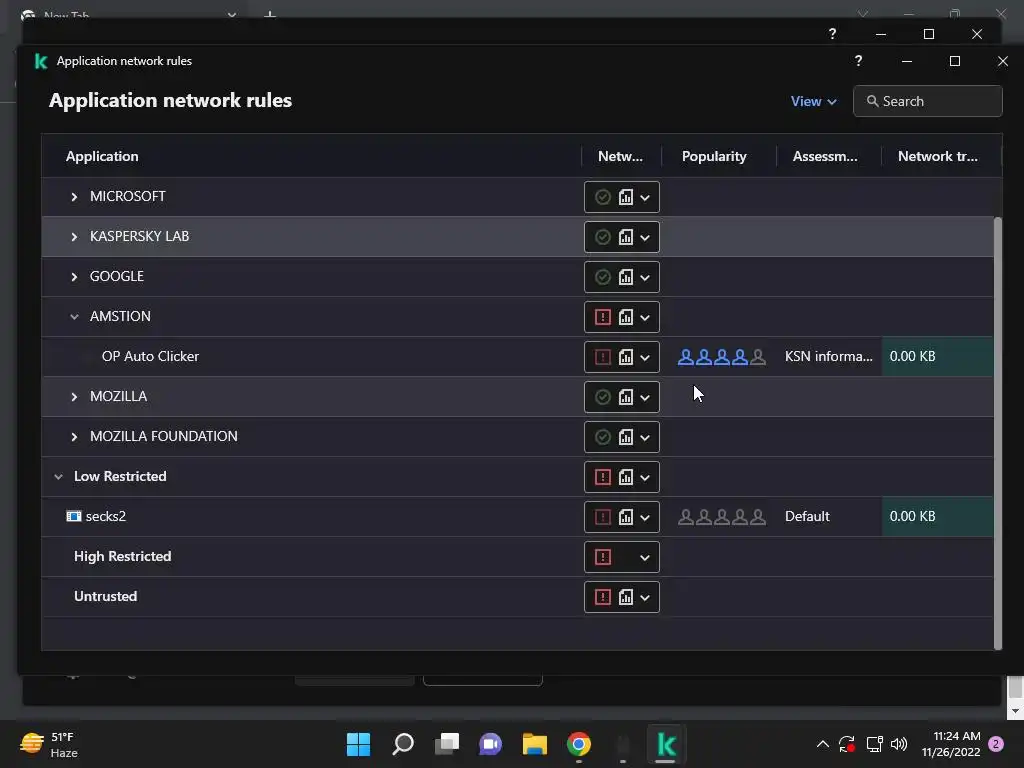The image size is (1024, 768).
Task: Click the popularity user icons for secks2
Action: pyautogui.click(x=722, y=517)
